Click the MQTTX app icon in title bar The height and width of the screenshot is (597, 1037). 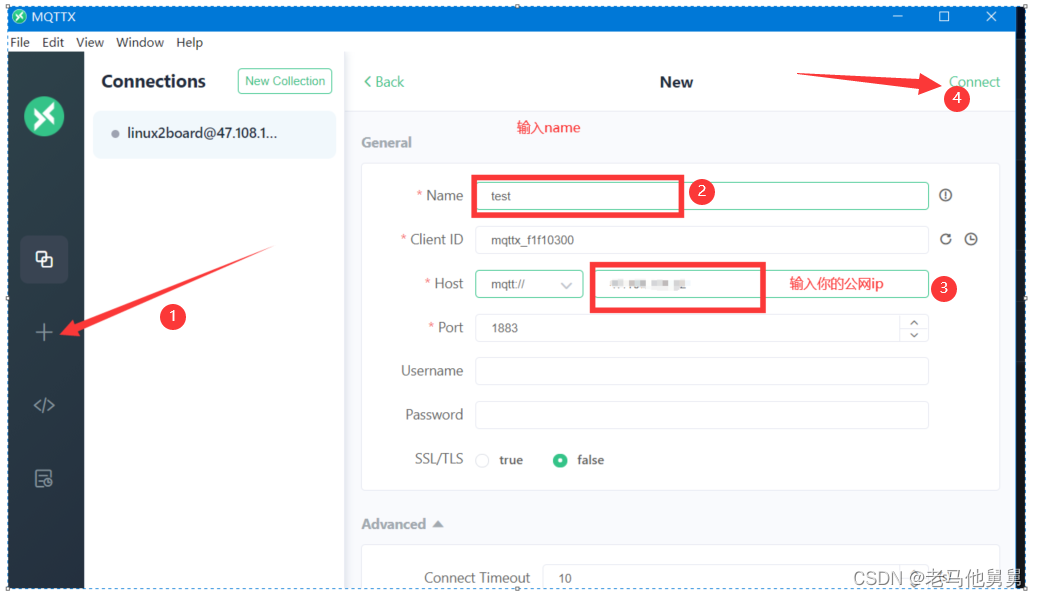coord(20,17)
